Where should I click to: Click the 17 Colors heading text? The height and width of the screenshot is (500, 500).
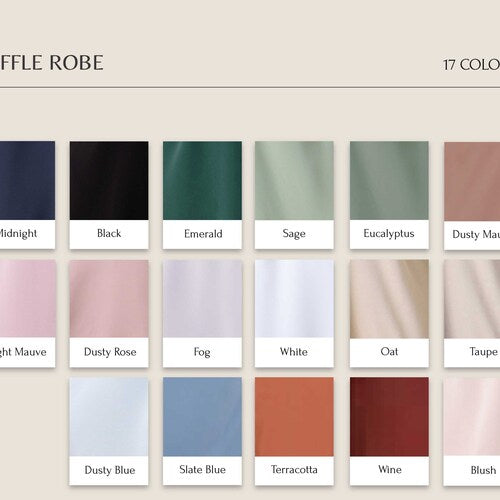point(471,64)
